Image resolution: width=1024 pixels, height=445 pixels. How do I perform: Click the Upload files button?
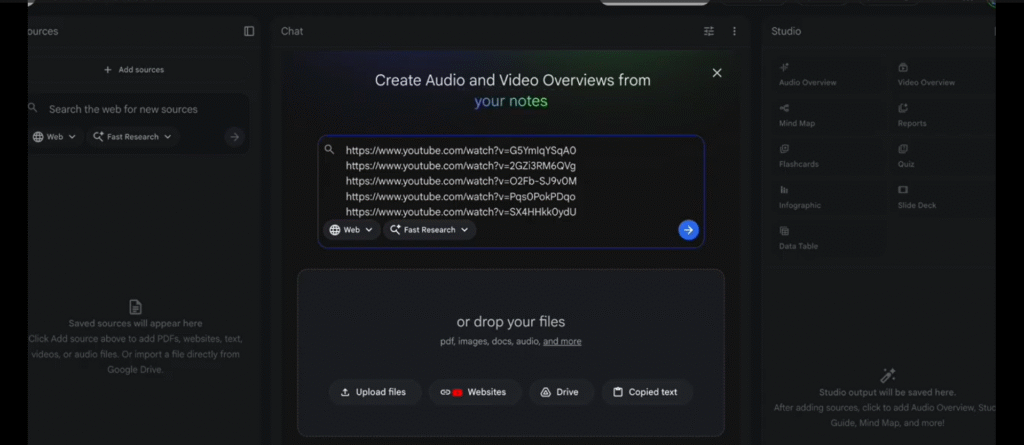373,392
